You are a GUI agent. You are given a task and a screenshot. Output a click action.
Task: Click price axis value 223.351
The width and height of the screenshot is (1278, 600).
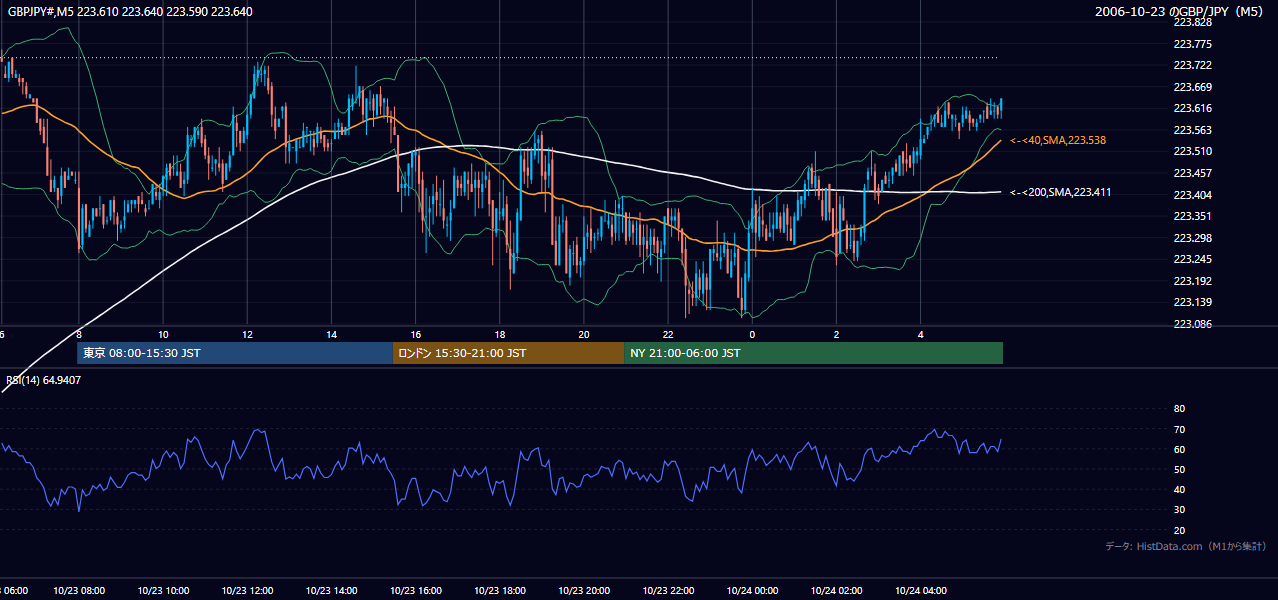pos(1192,216)
